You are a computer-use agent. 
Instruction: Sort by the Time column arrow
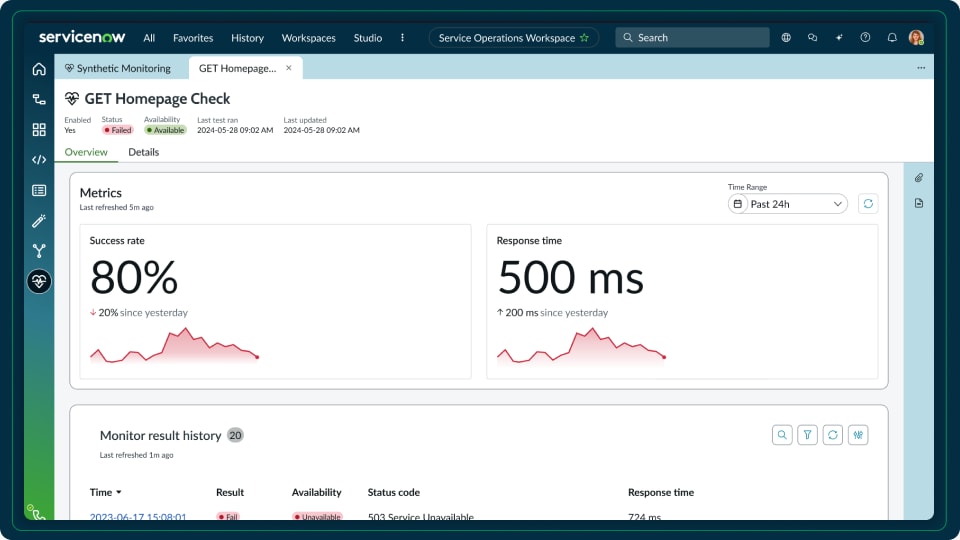[119, 493]
